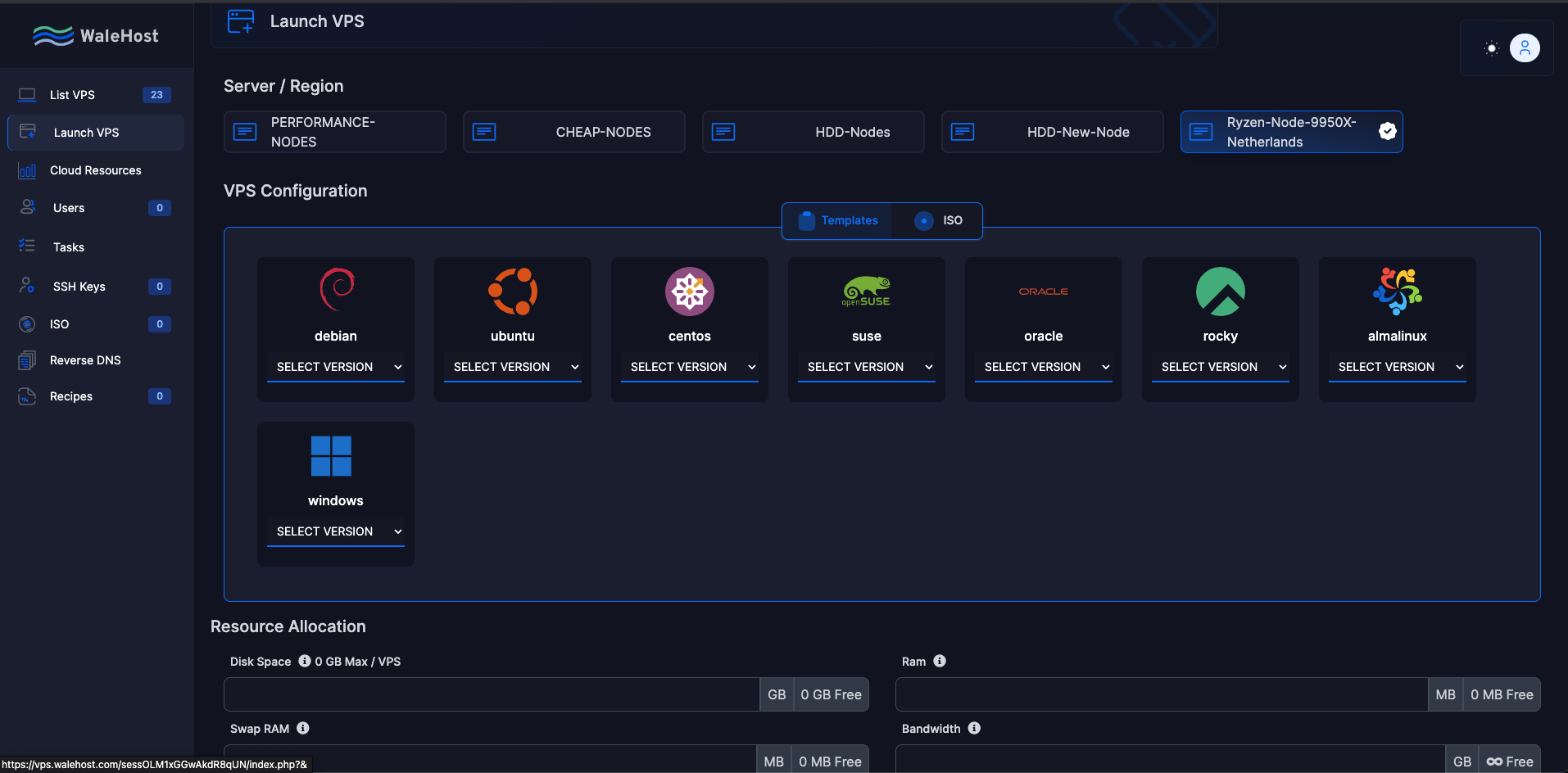Click the Reverse DNS document icon
Viewport: 1568px width, 773px height.
pyautogui.click(x=27, y=360)
